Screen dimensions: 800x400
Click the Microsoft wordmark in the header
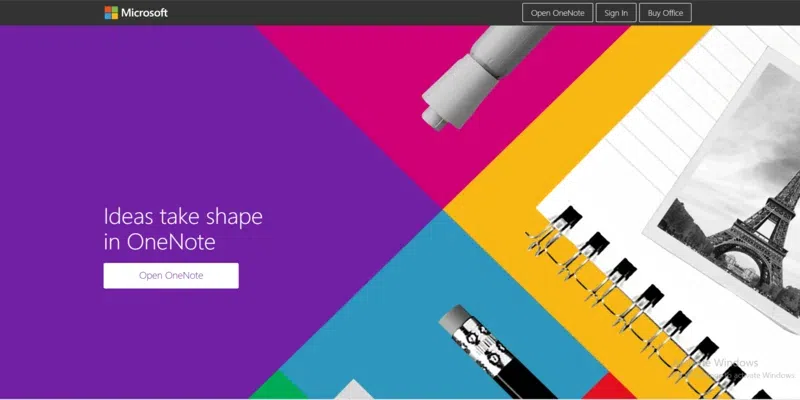(x=144, y=13)
